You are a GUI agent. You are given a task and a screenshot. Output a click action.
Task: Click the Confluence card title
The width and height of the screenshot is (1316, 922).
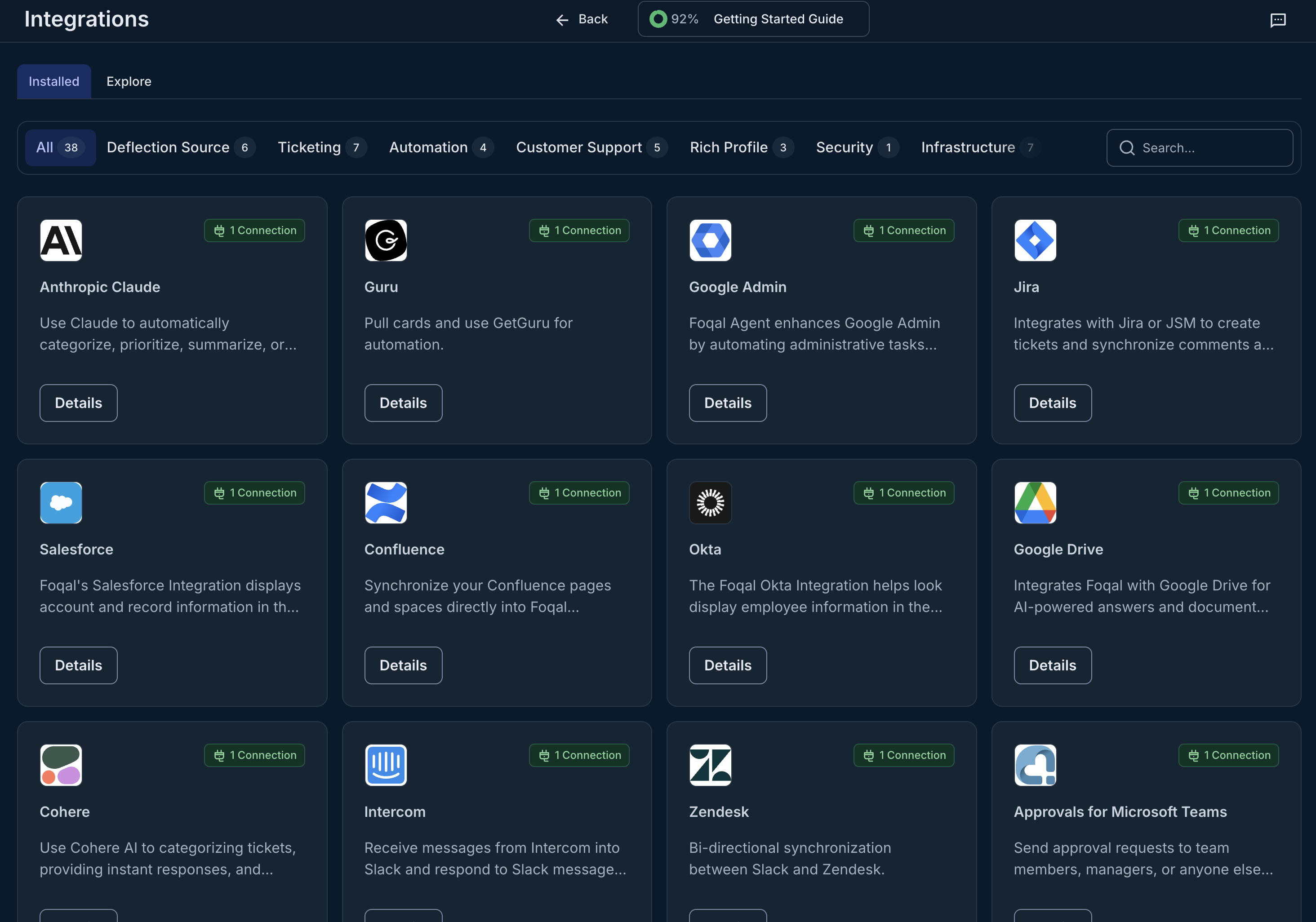404,550
